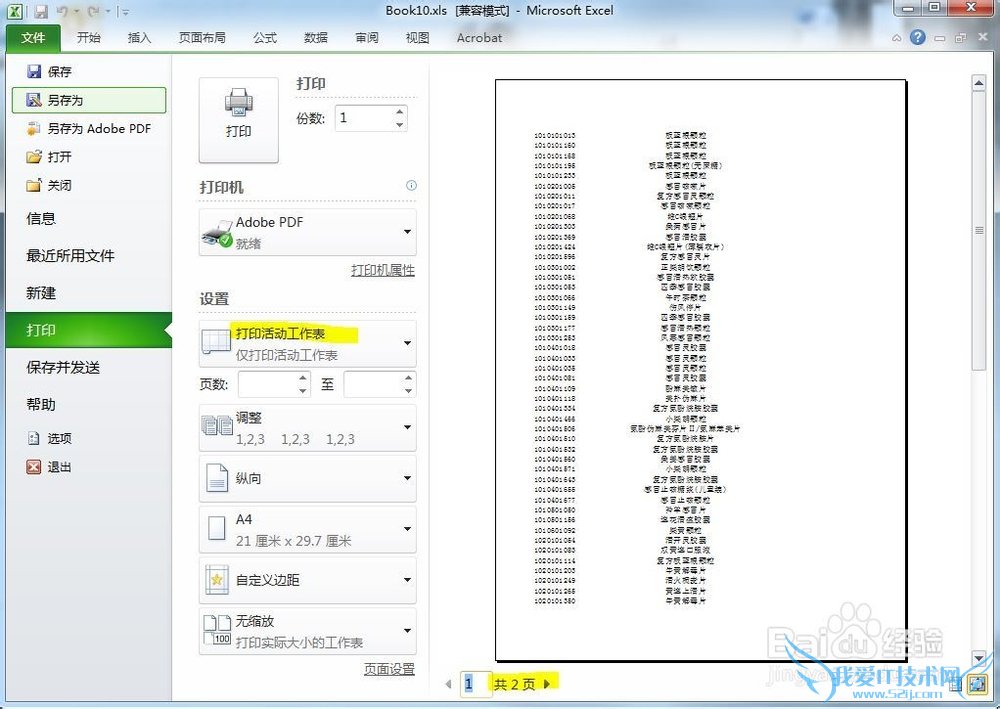This screenshot has width=1000, height=709.
Task: Click the blue help question mark icon
Action: (917, 38)
